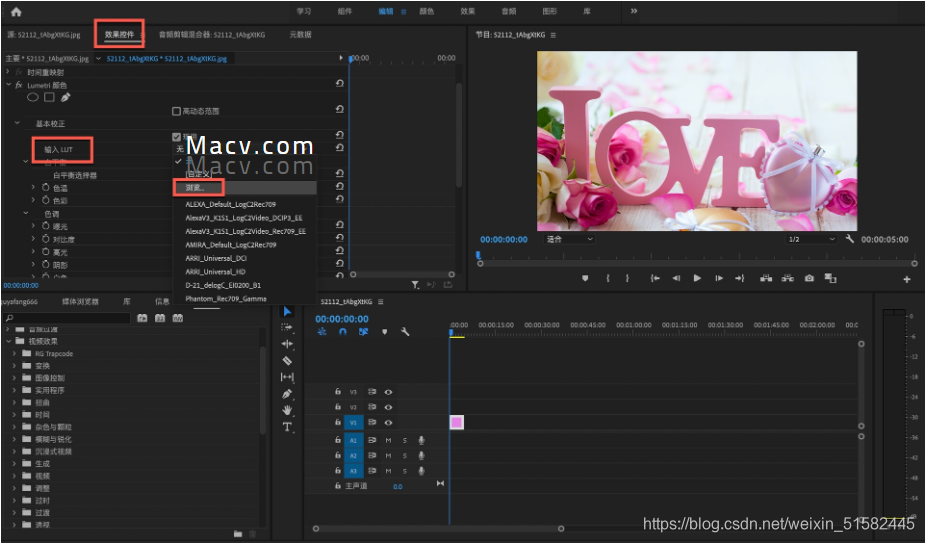Step forward one frame
This screenshot has height=543, width=925.
point(719,278)
